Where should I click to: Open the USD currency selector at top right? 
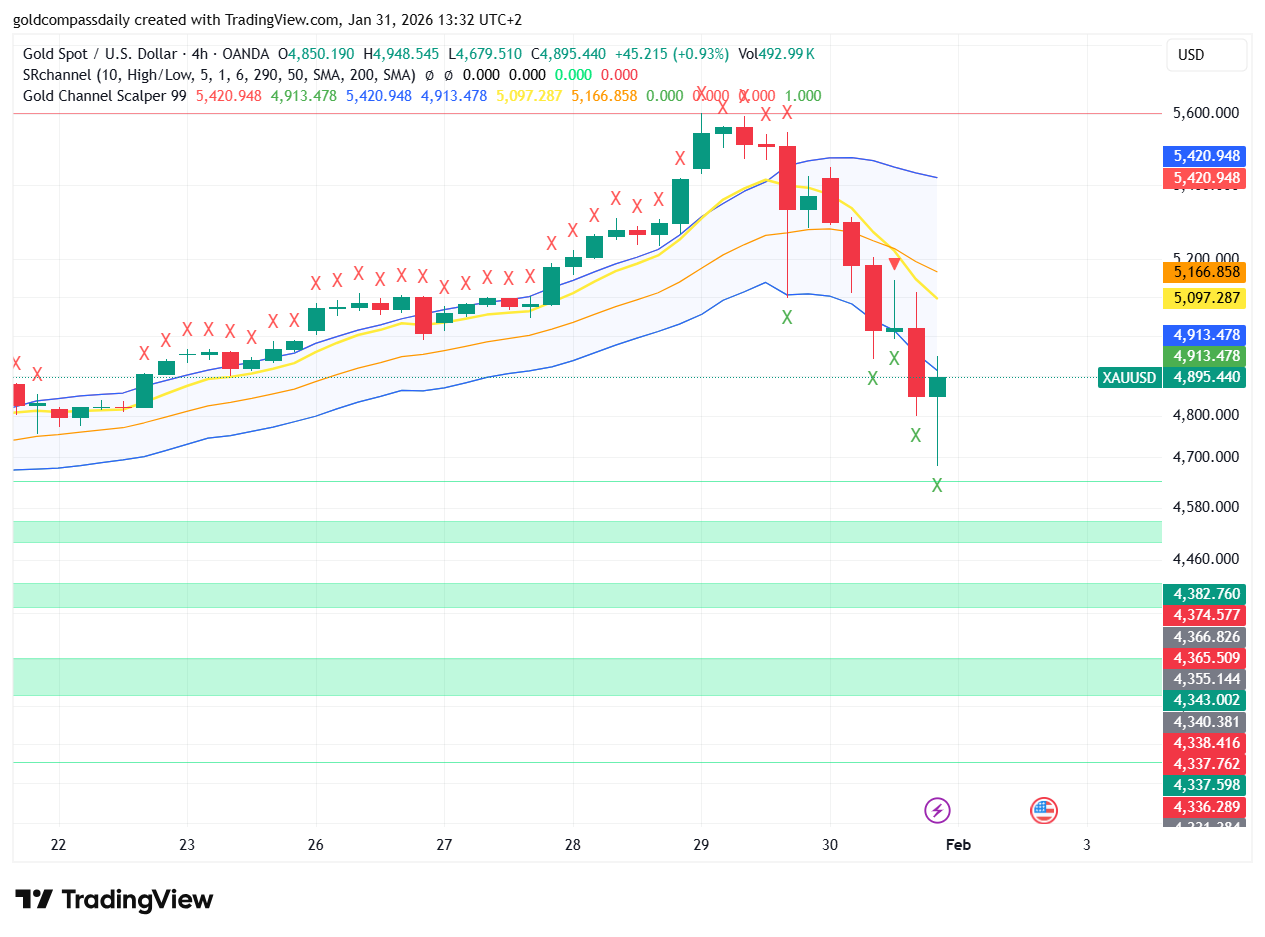(x=1205, y=55)
